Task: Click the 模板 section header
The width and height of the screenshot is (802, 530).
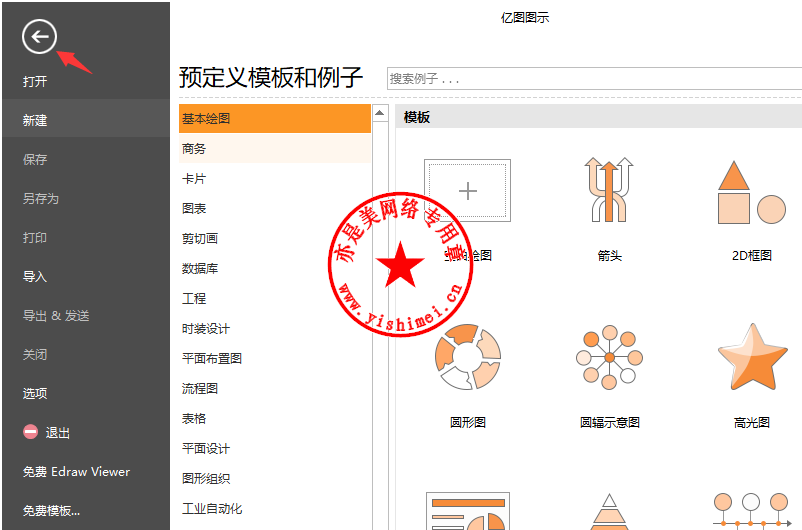Action: [x=417, y=117]
